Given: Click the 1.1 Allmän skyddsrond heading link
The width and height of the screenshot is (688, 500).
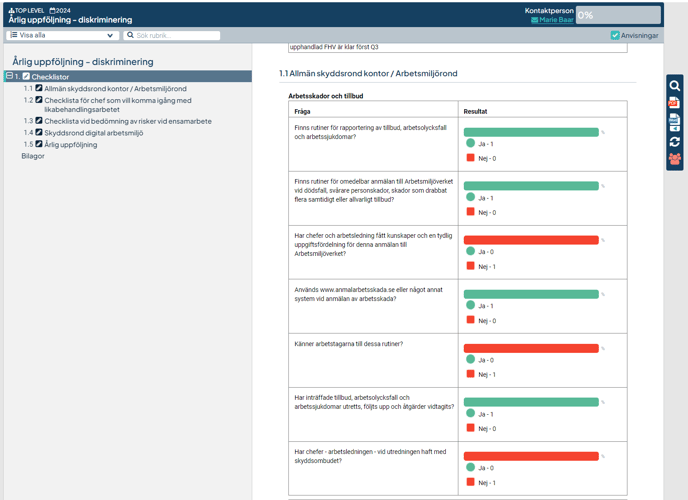Looking at the screenshot, I should pos(372,74).
